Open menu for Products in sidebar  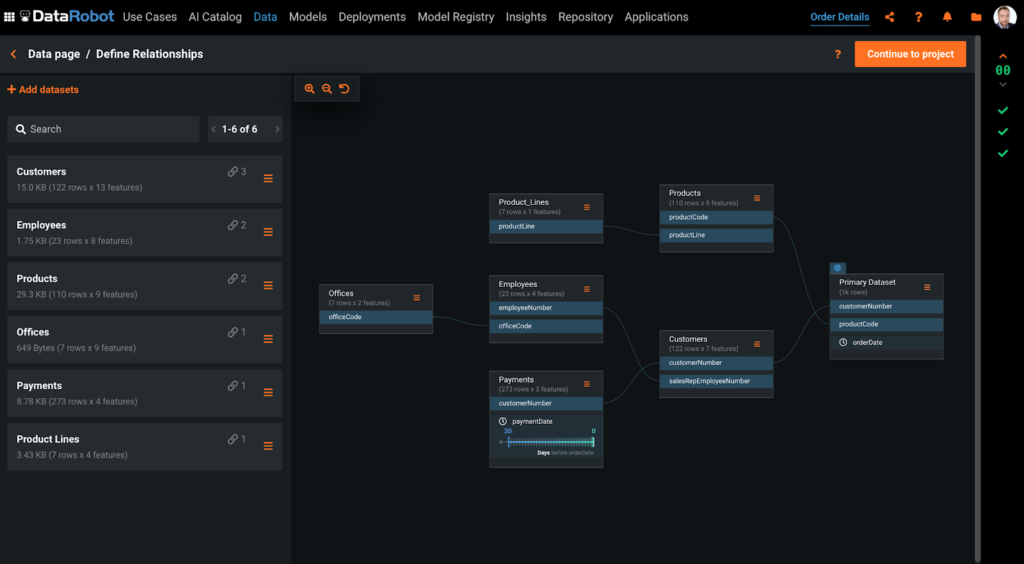[x=268, y=285]
